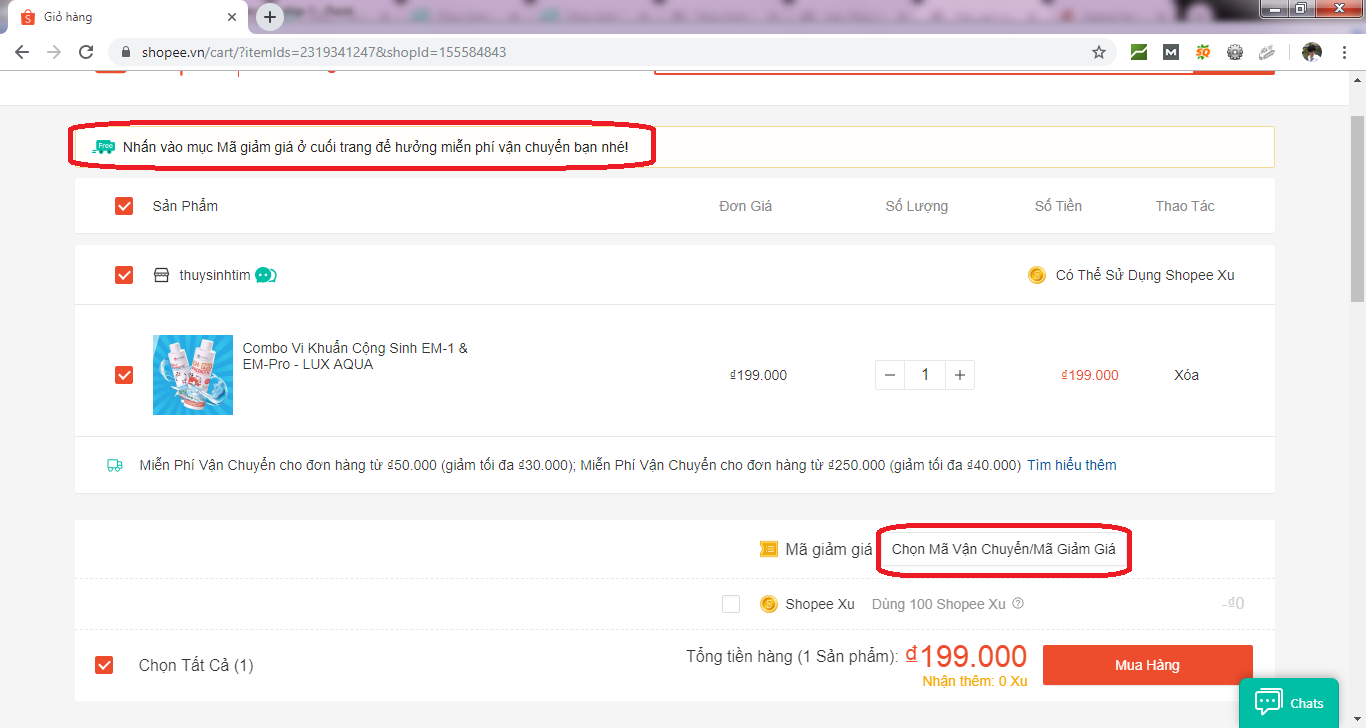Toggle the thuysinhtim shop checkbox
The height and width of the screenshot is (728, 1368).
point(124,275)
